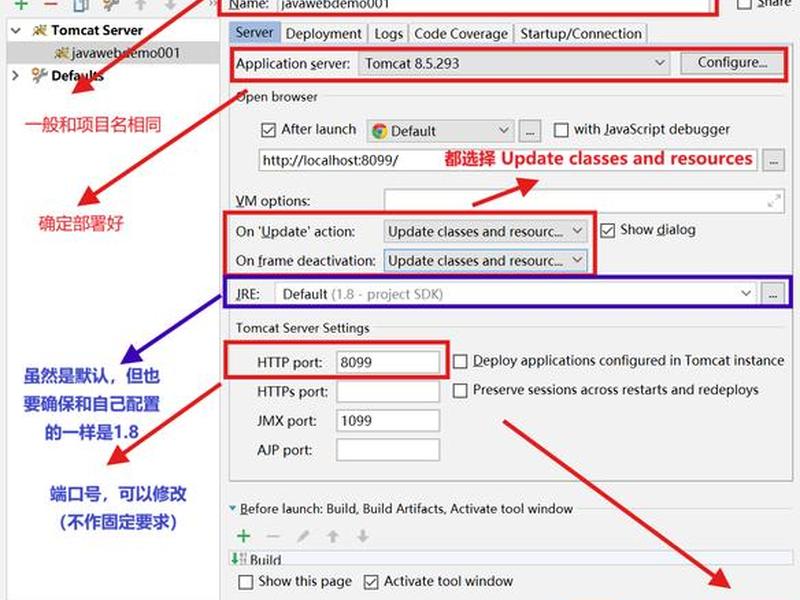The width and height of the screenshot is (800, 600).
Task: Click AJP port input field
Action: tap(388, 450)
